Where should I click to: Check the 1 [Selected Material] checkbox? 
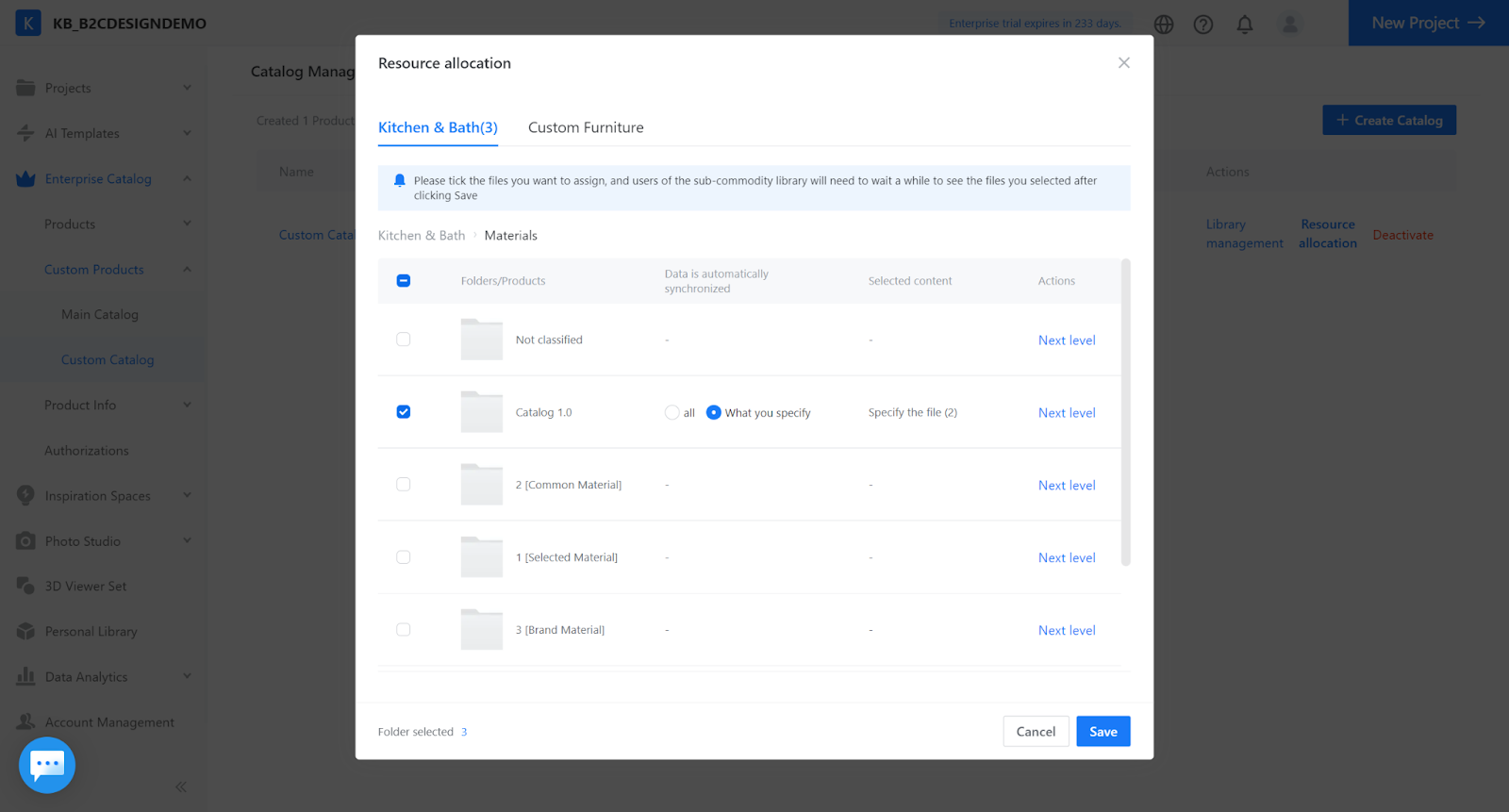(404, 557)
